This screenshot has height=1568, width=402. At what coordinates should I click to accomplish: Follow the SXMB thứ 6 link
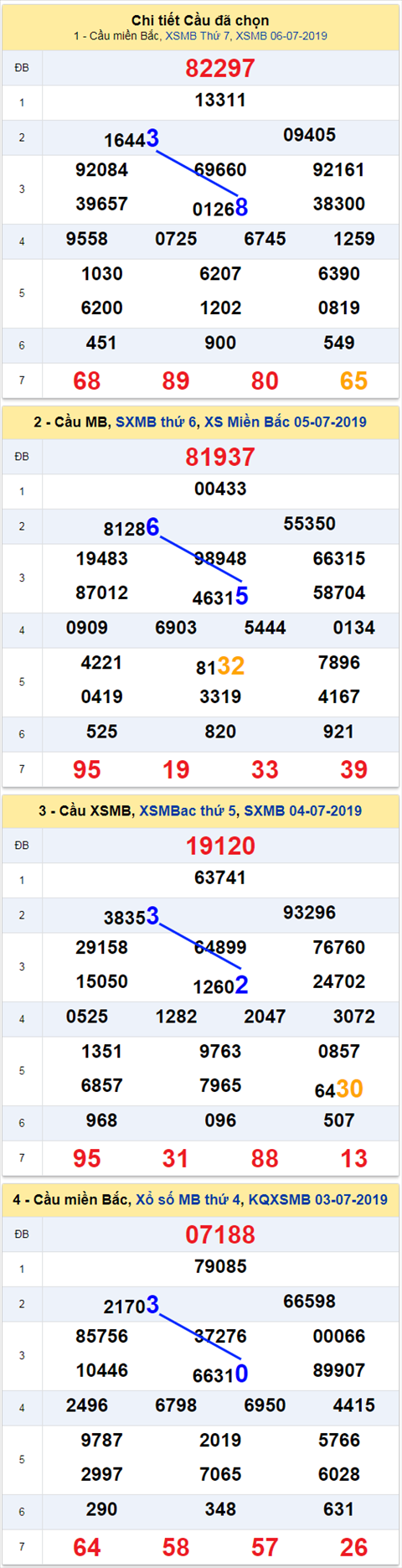click(x=156, y=422)
